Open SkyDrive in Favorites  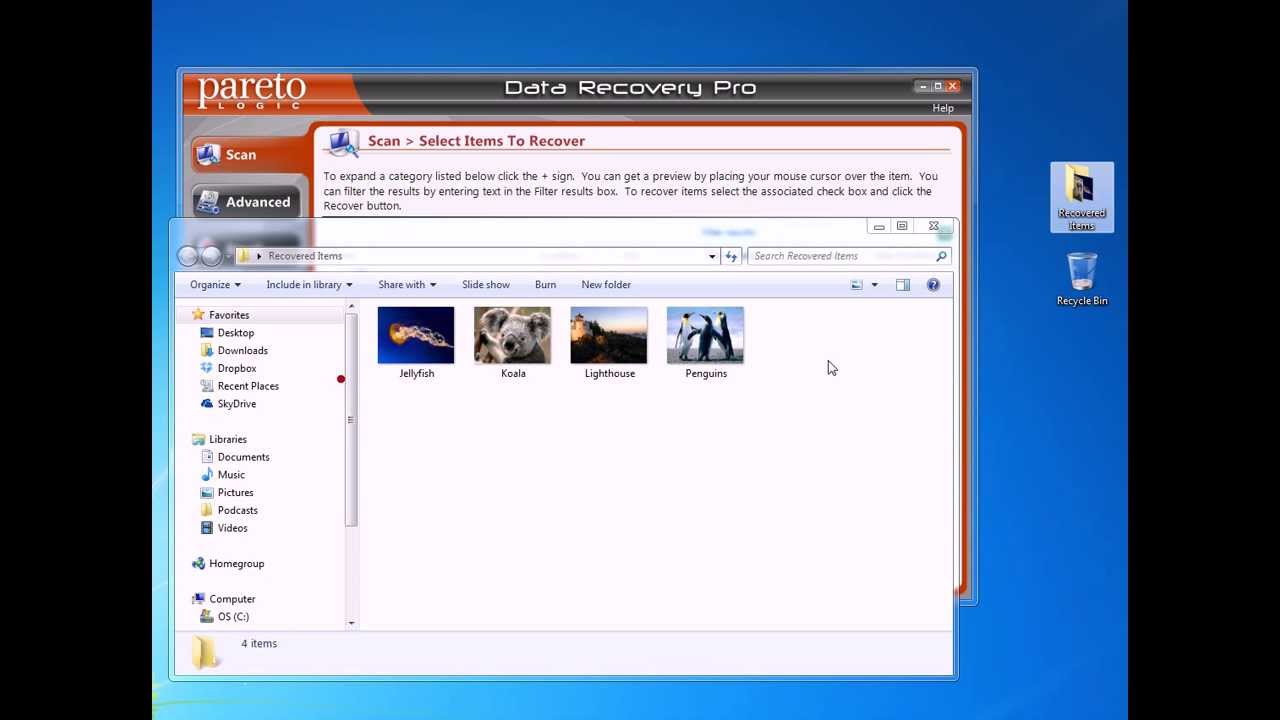coord(237,404)
